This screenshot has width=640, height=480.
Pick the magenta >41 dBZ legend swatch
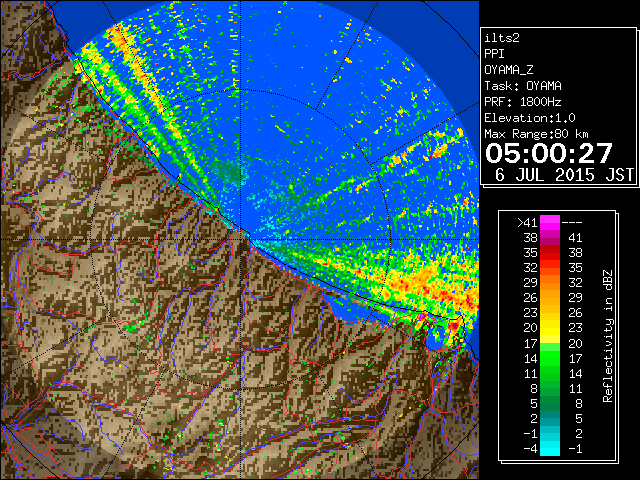click(x=550, y=222)
